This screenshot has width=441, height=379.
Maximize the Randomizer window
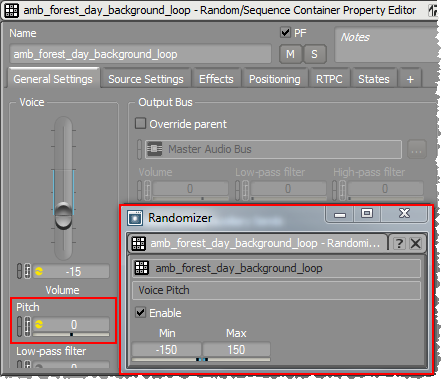(x=367, y=214)
